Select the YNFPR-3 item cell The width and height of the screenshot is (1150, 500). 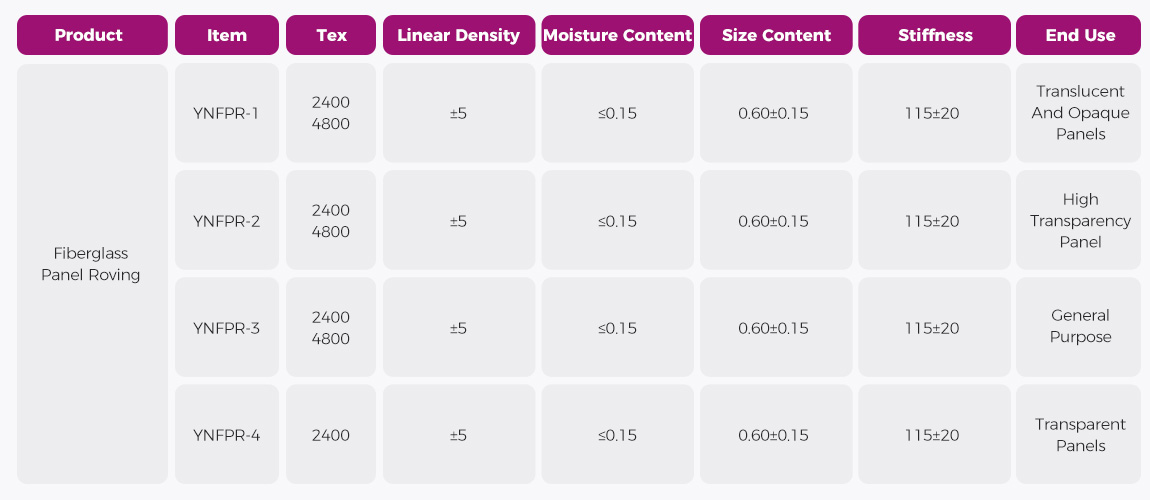coord(227,328)
